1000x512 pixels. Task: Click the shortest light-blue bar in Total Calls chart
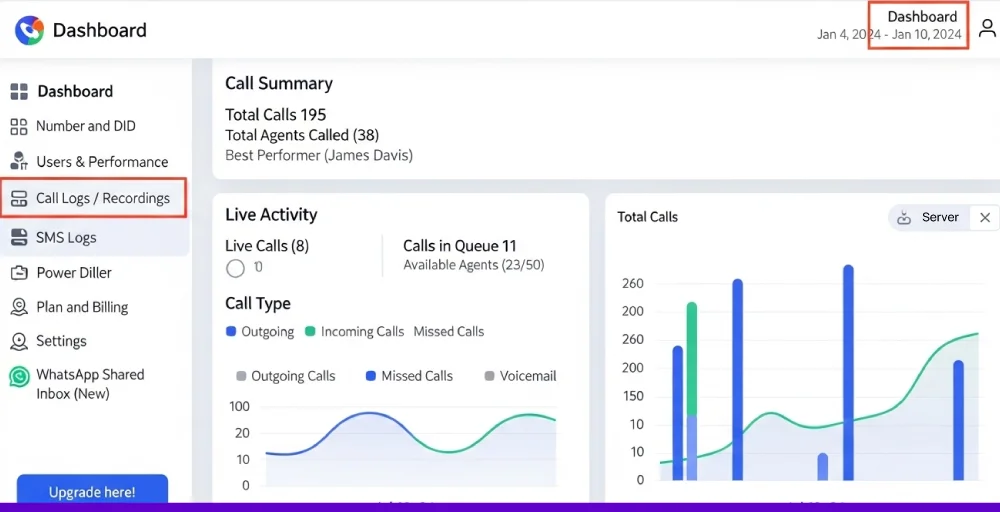(x=823, y=467)
